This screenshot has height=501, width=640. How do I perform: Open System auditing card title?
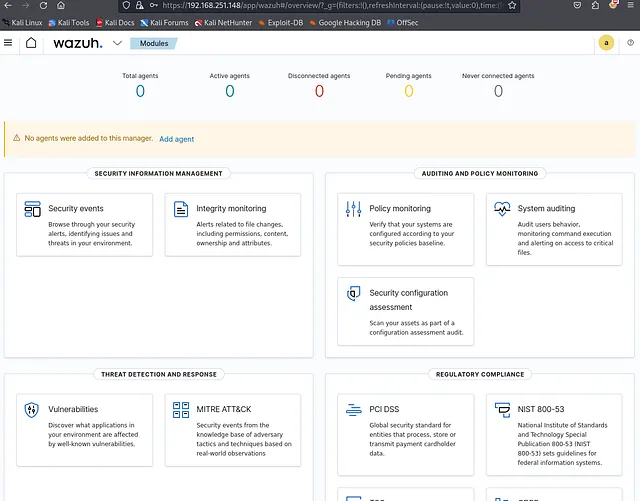click(x=546, y=208)
